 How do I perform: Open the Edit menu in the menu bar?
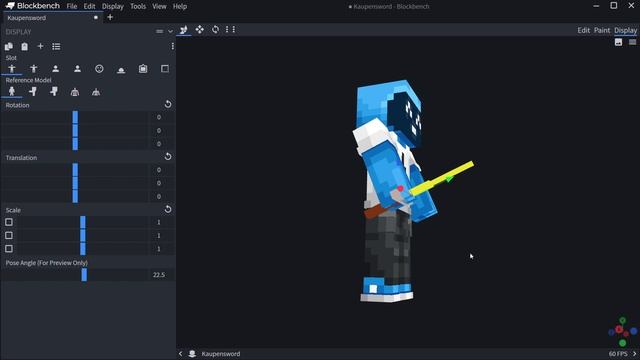tap(89, 7)
